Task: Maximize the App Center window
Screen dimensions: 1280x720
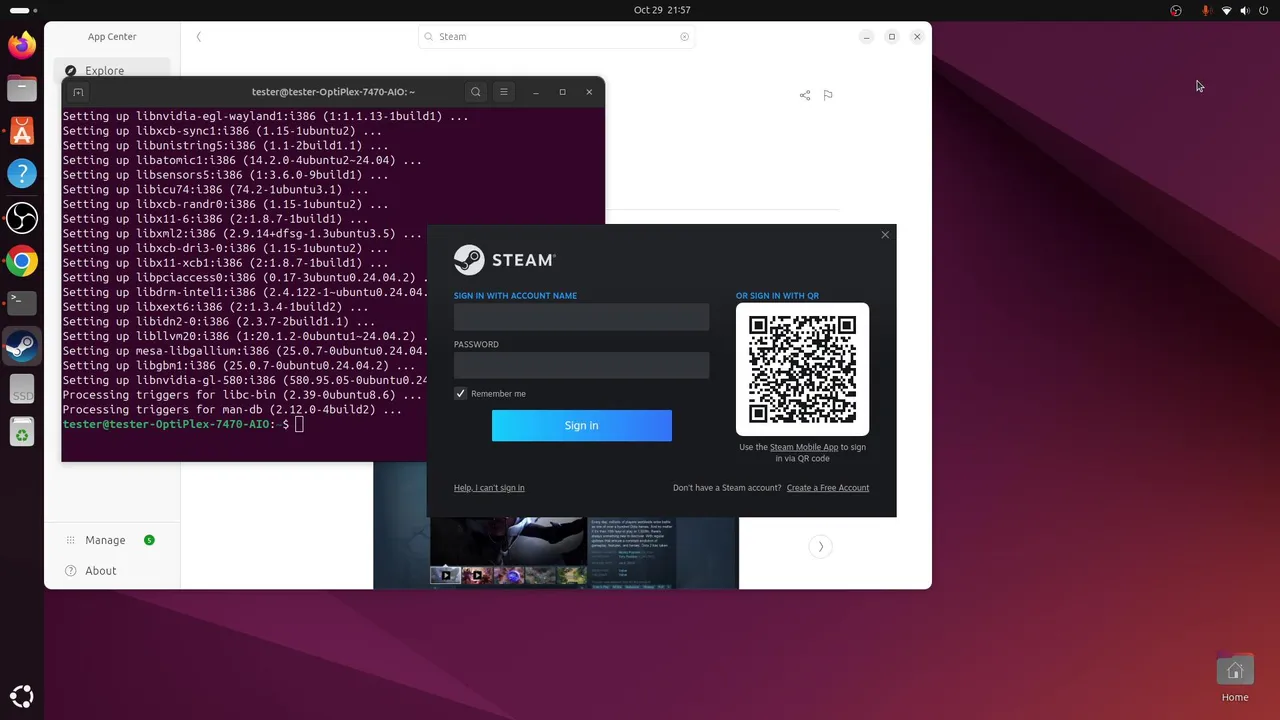Action: [x=892, y=37]
